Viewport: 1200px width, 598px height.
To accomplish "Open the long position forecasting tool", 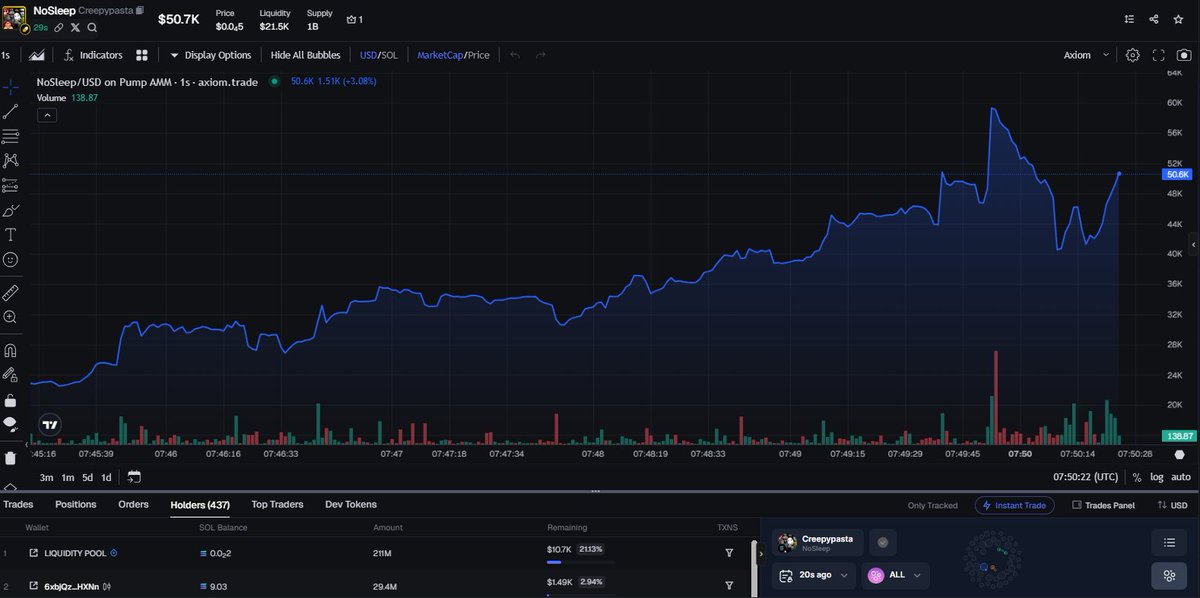I will (10, 185).
